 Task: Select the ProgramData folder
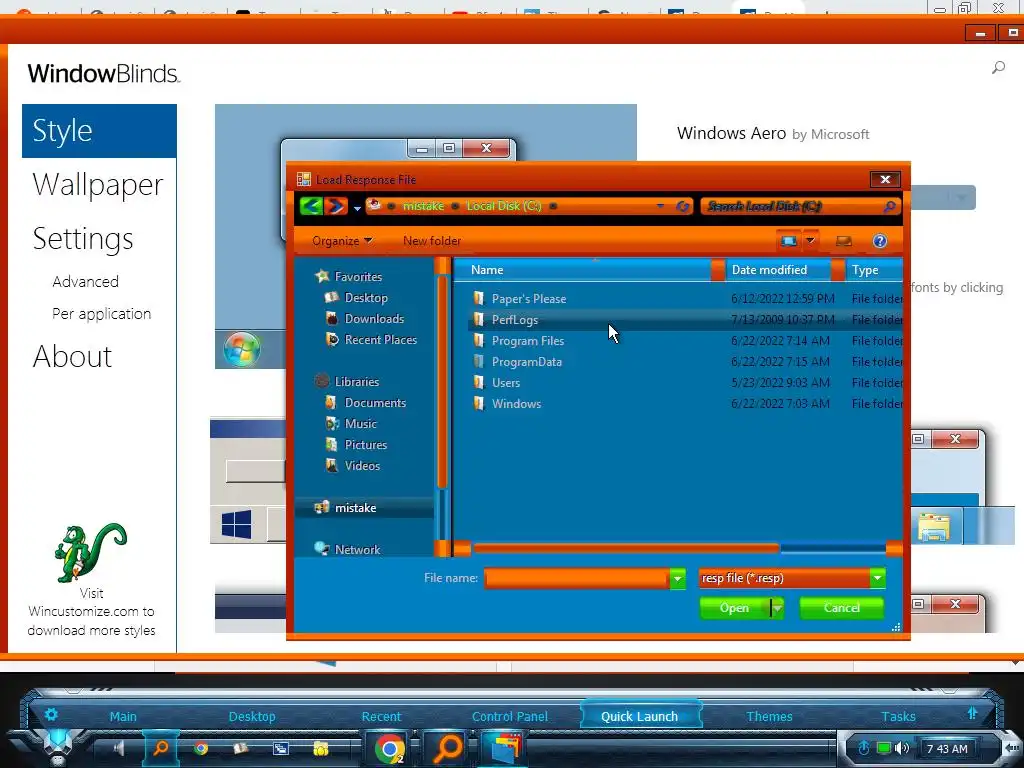686,361
